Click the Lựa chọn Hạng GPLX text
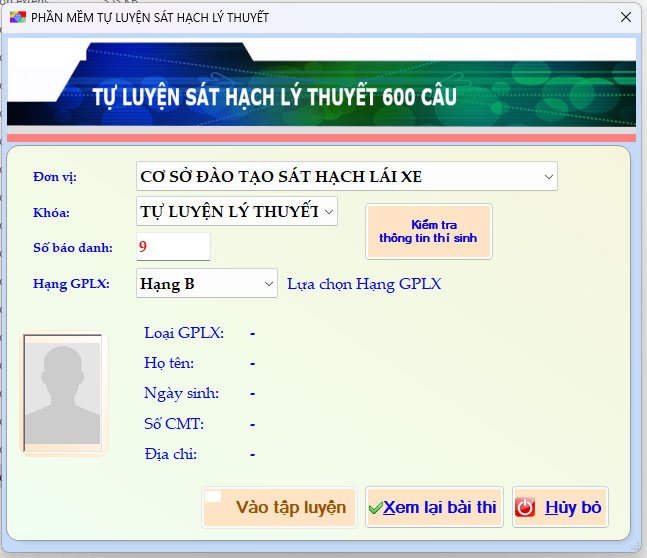Viewport: 647px width, 558px height. [364, 284]
